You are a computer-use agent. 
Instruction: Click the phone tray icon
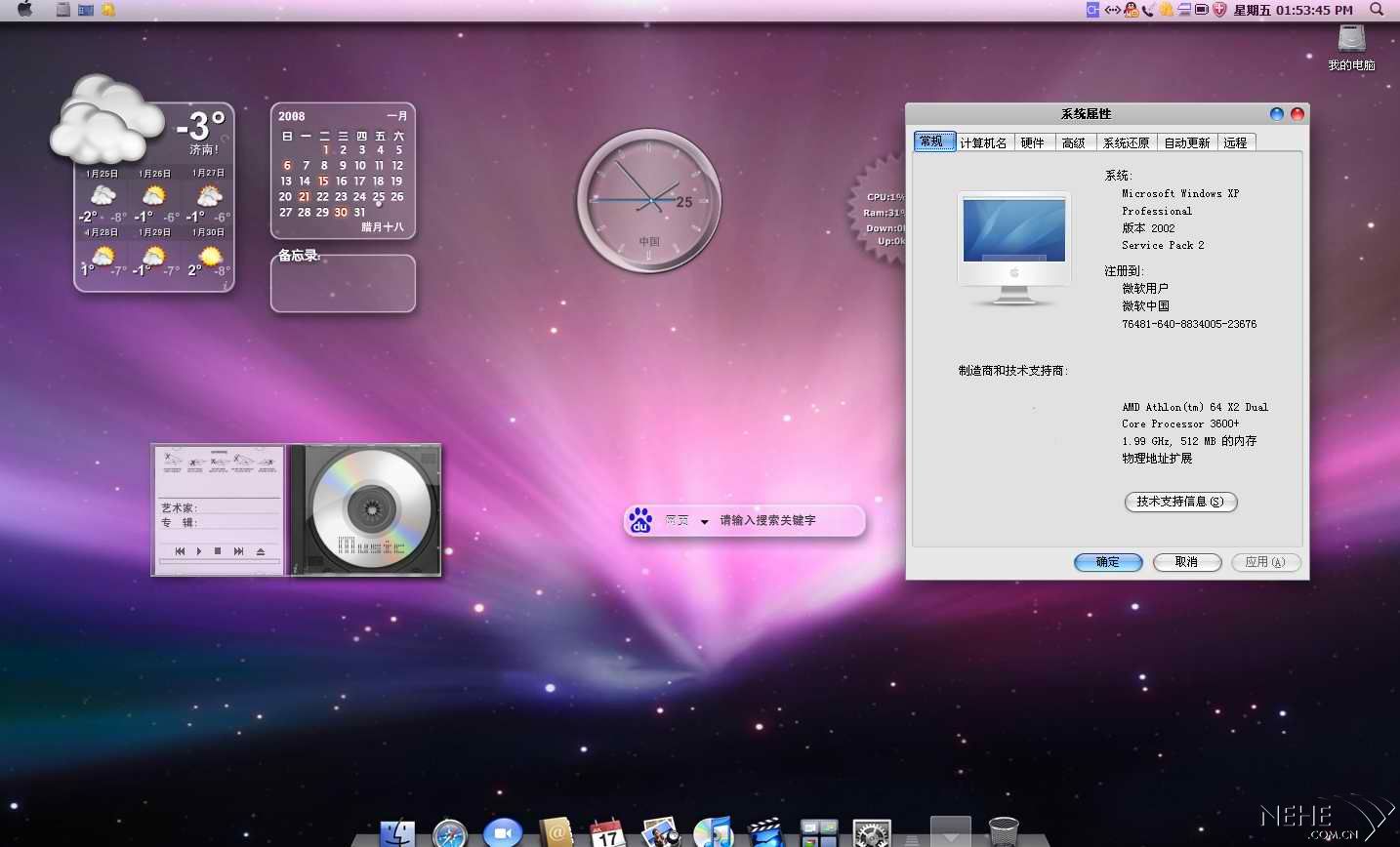1148,10
